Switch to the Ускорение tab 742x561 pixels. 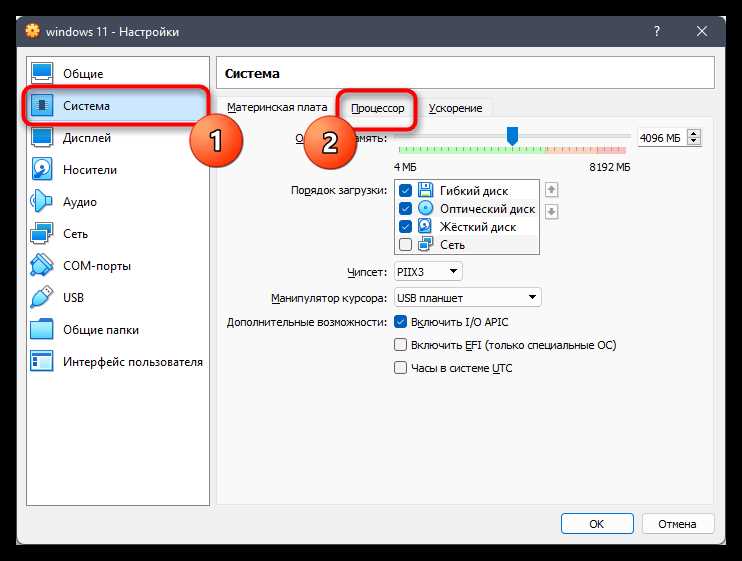[x=455, y=108]
